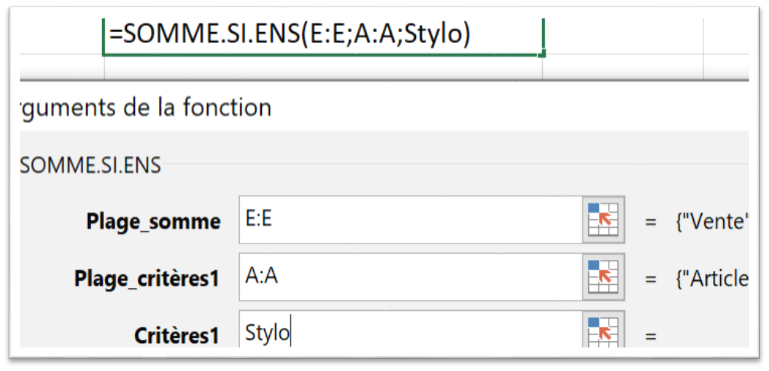This screenshot has height=371, width=769.
Task: Place cursor in the Critères1 field with Stylo
Action: tap(410, 329)
